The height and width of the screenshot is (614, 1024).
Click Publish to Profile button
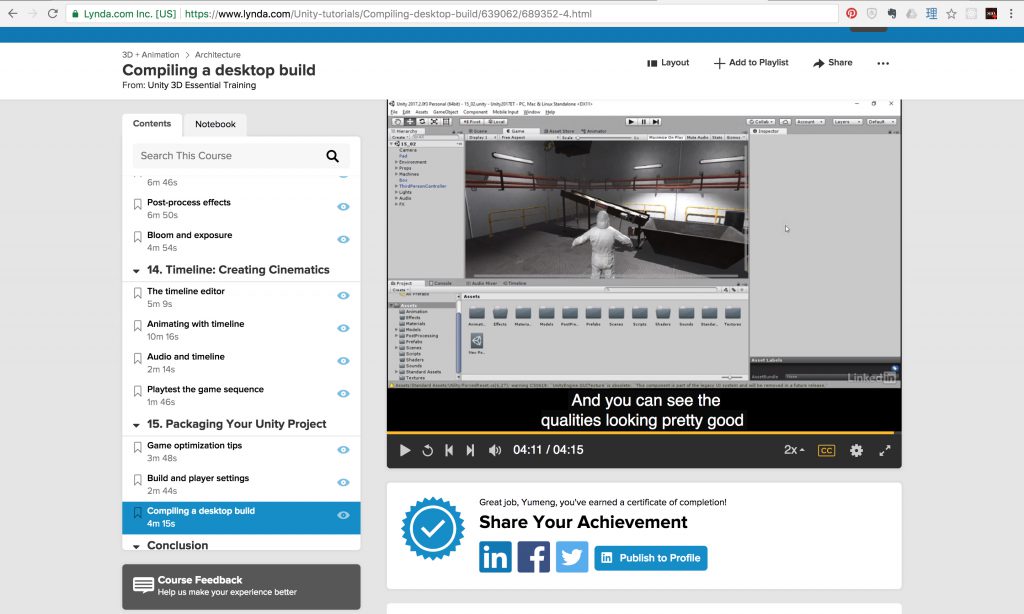click(650, 558)
